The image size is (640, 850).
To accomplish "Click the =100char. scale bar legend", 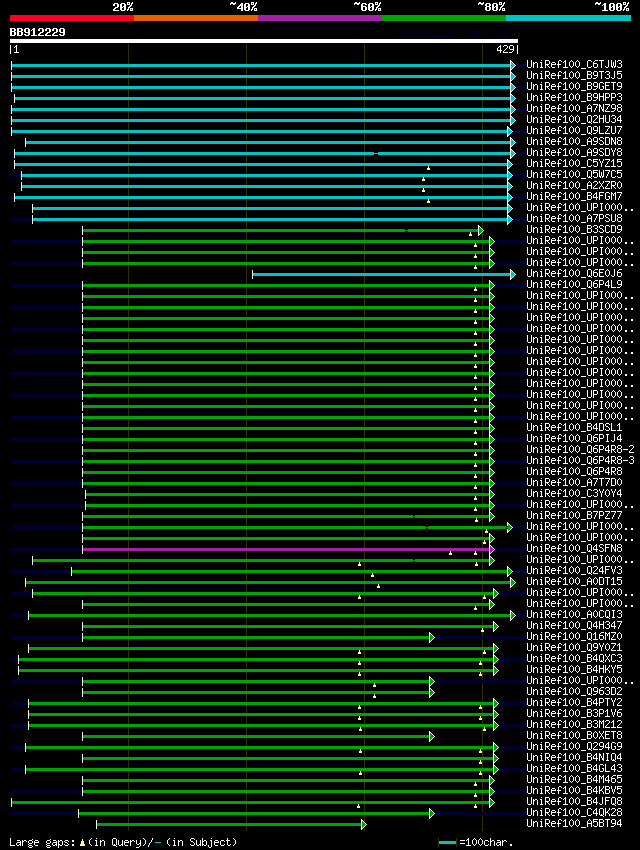I will (476, 842).
